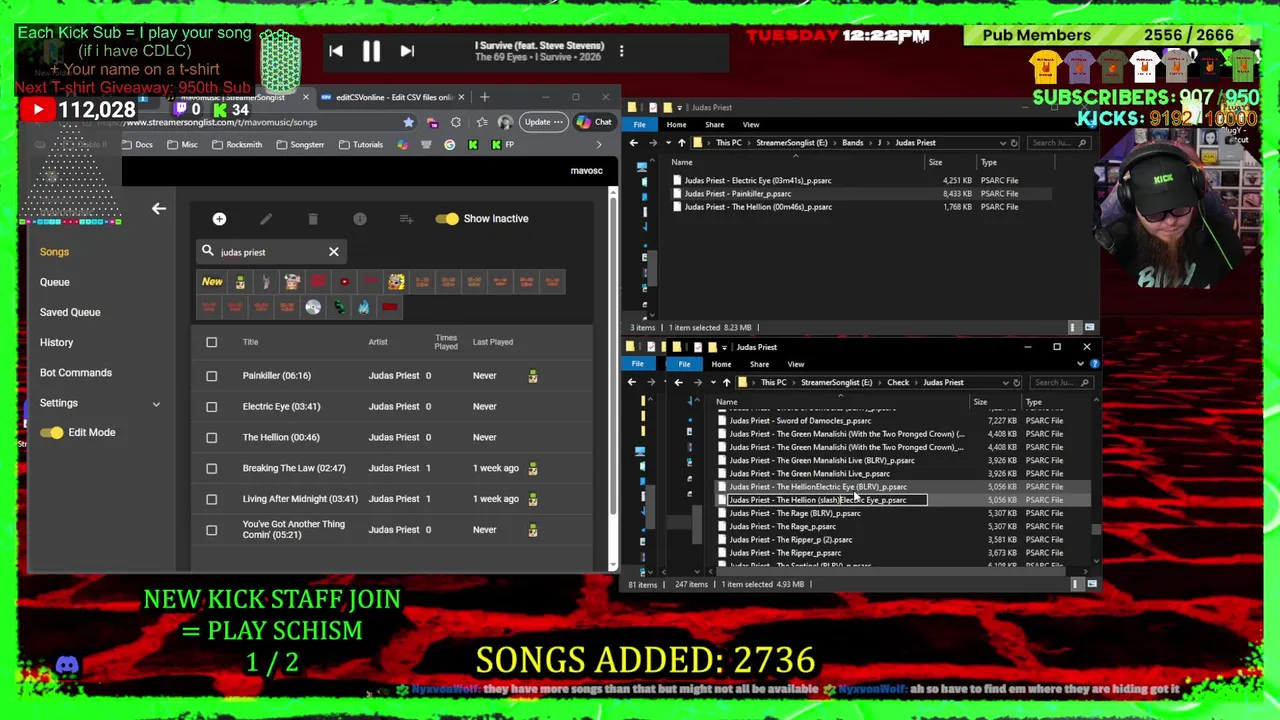Expand address history dropdown in upper Explorer
Viewport: 1280px width, 720px height.
click(x=1002, y=143)
